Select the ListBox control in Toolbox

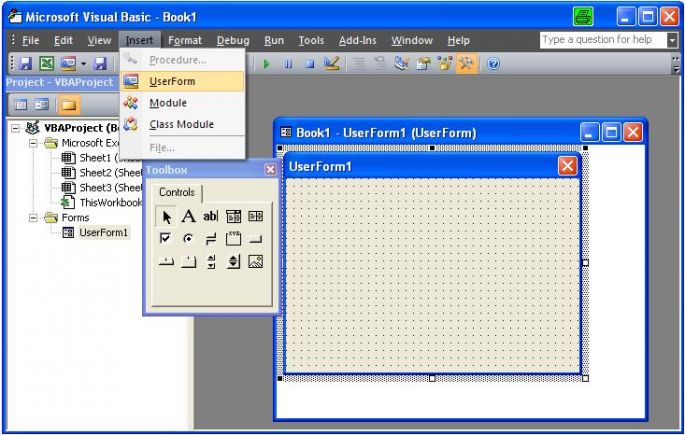[x=256, y=216]
